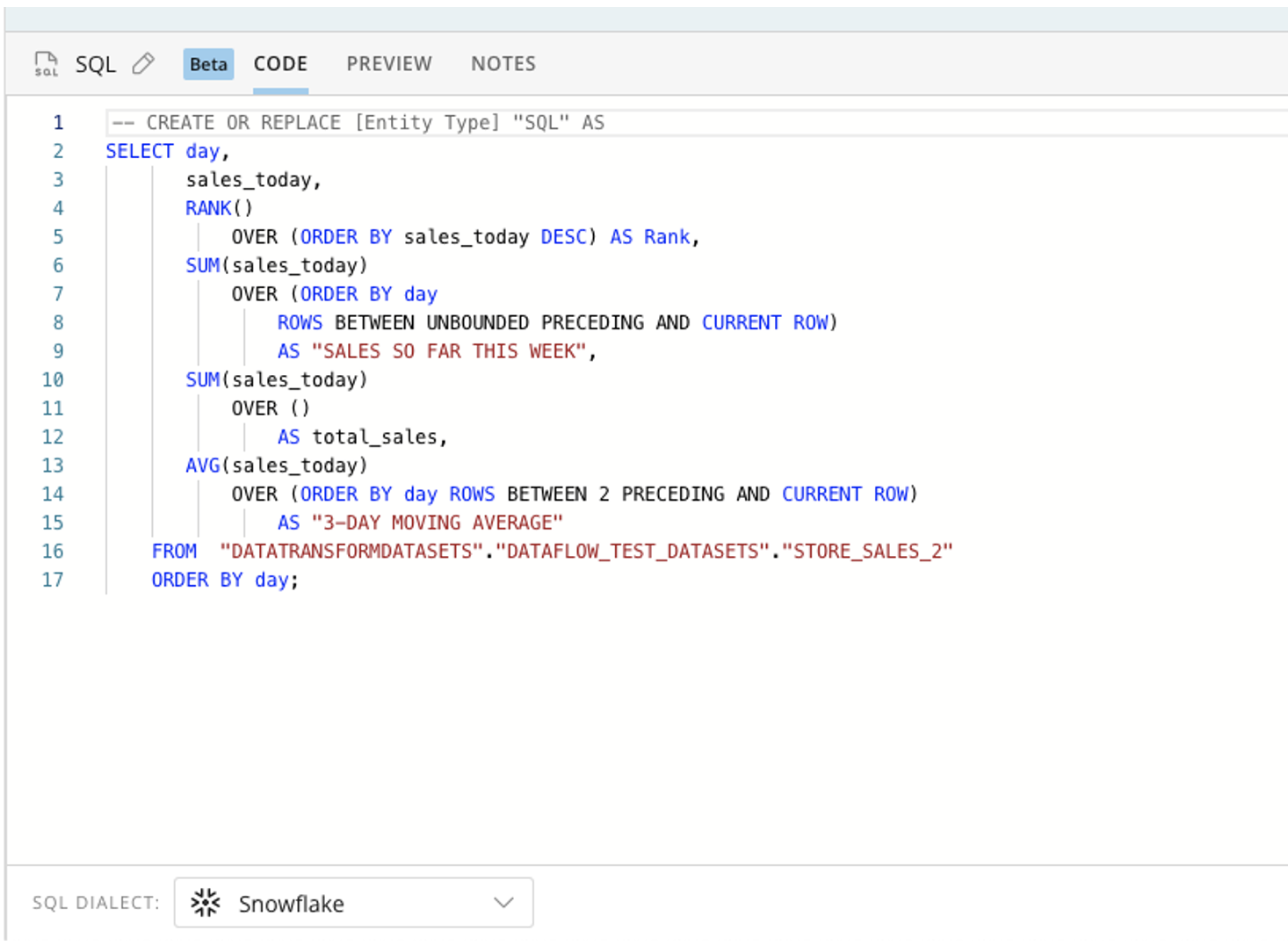The width and height of the screenshot is (1288, 945).
Task: Click the total_sales alias on line 12
Action: [375, 437]
